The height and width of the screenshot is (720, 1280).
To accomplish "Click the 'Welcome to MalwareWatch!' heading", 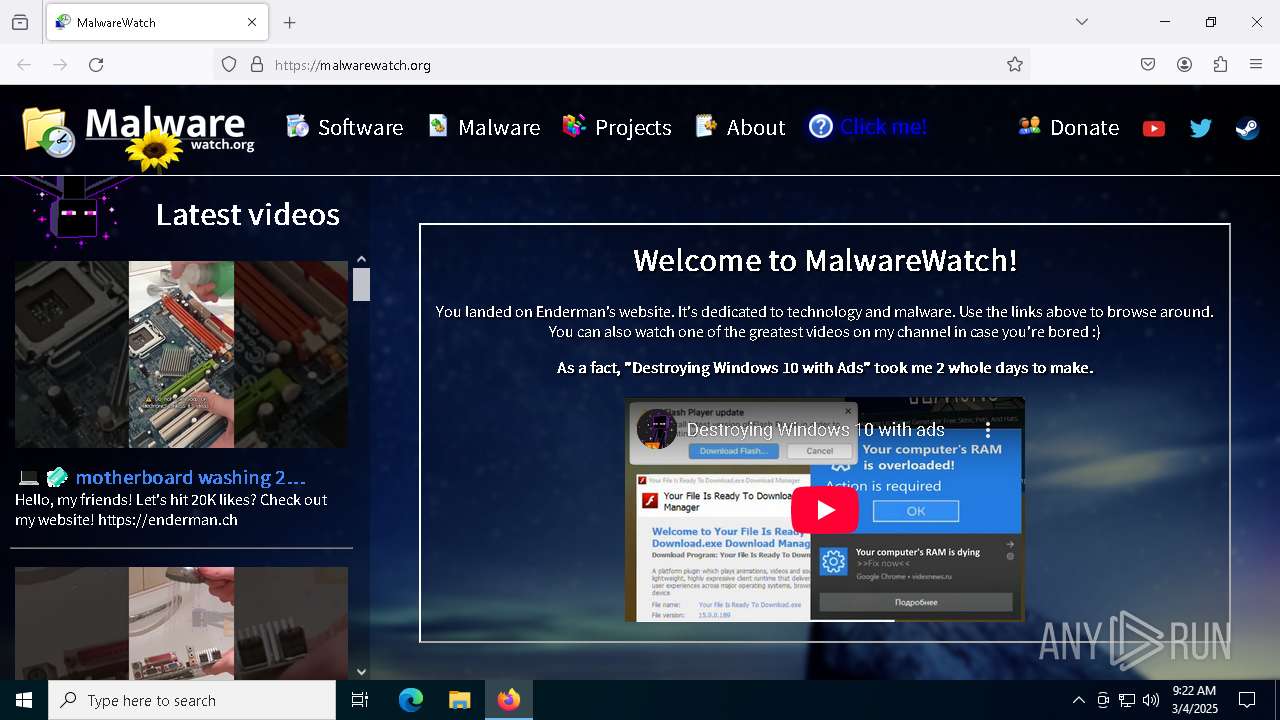I will pyautogui.click(x=825, y=260).
